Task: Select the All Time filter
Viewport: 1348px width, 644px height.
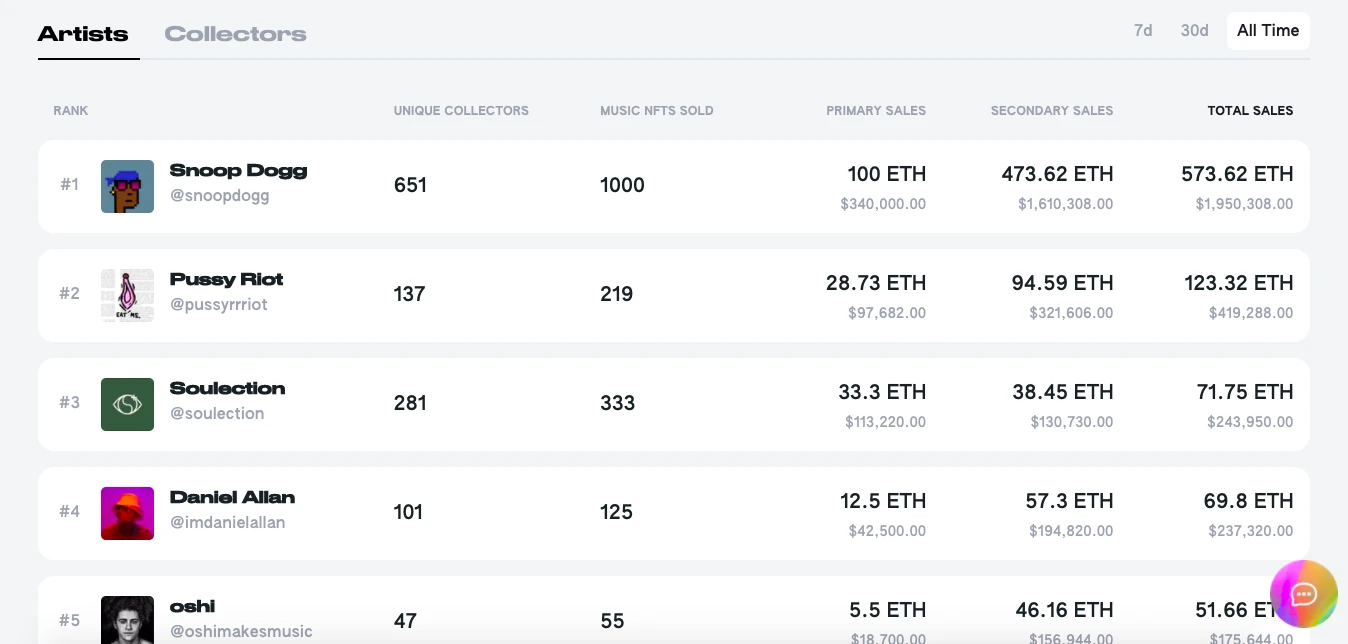Action: click(1268, 31)
